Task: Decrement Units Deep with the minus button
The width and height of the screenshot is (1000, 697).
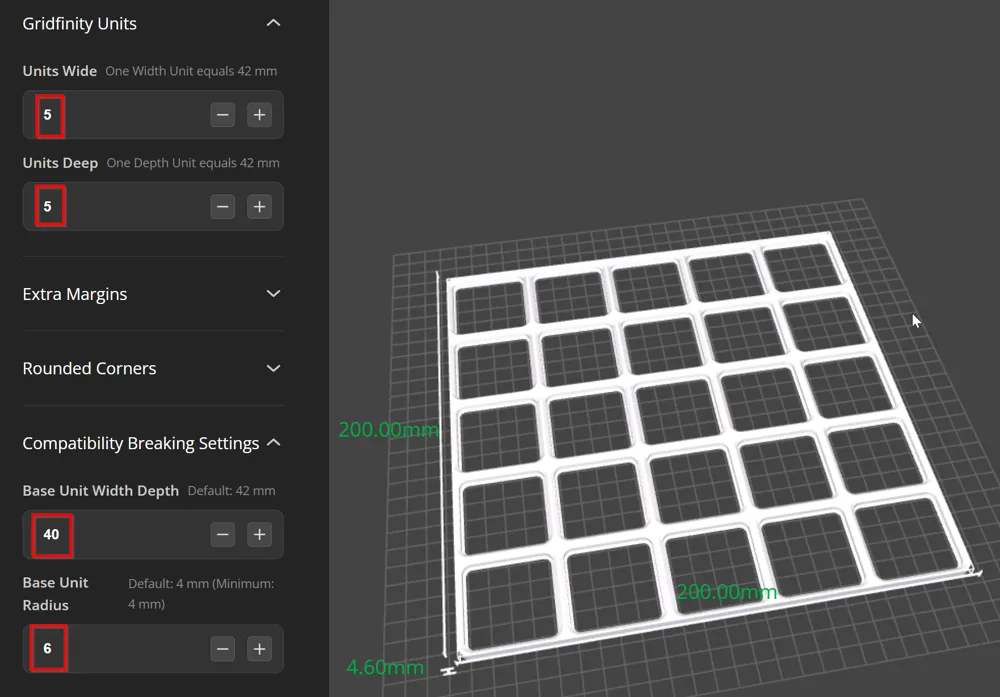Action: [222, 206]
